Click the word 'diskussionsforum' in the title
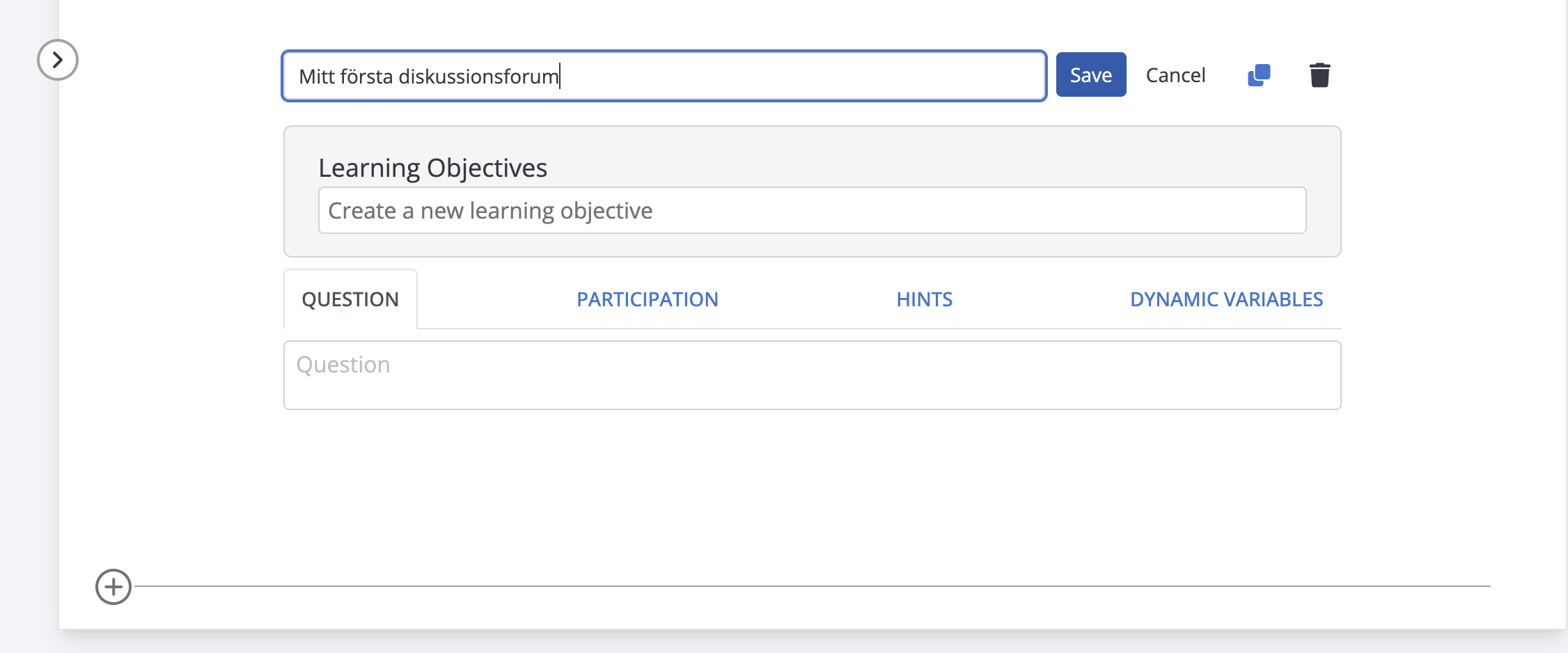The image size is (1568, 653). tap(478, 77)
